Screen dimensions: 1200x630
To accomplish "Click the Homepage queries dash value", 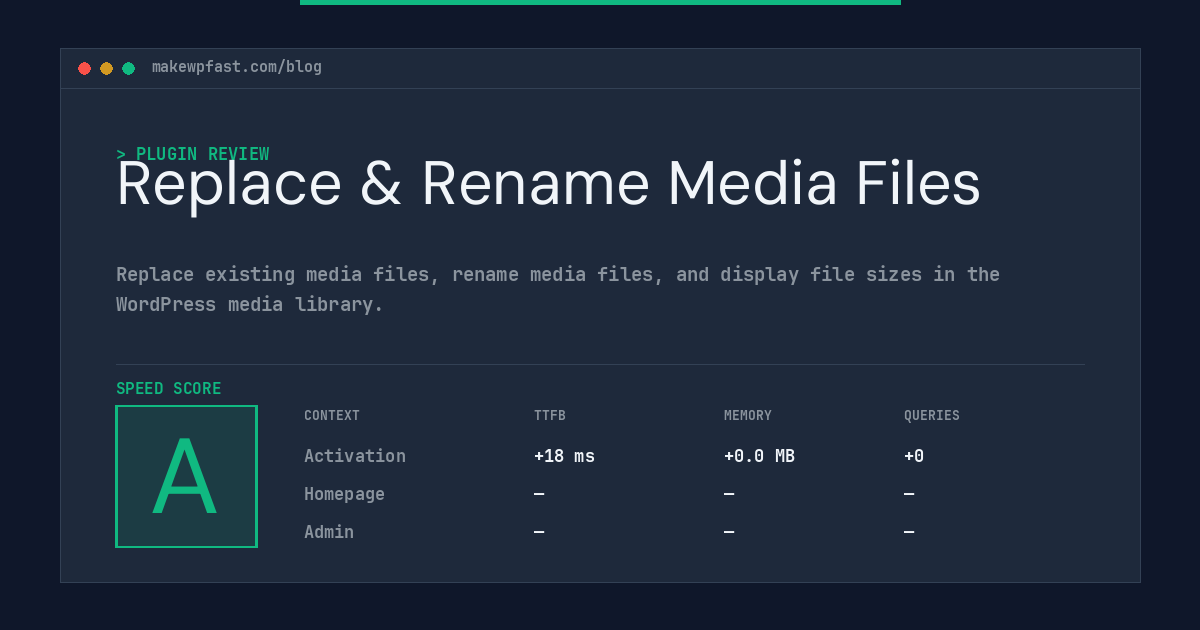I will click(x=909, y=494).
